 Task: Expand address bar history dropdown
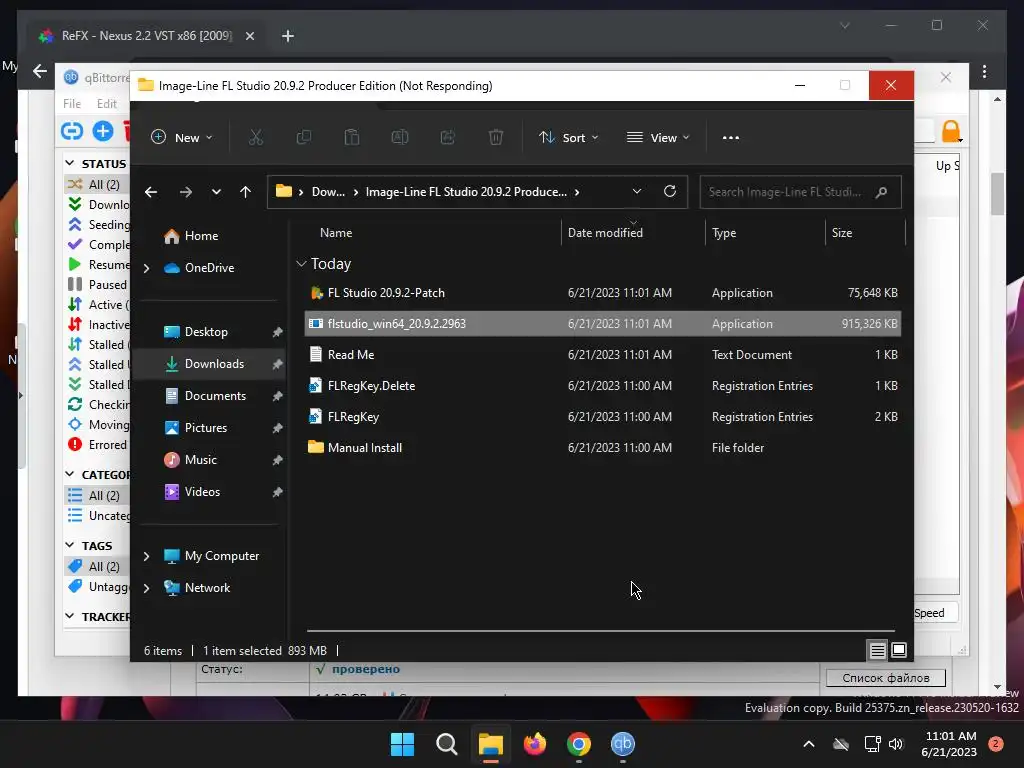pos(637,191)
